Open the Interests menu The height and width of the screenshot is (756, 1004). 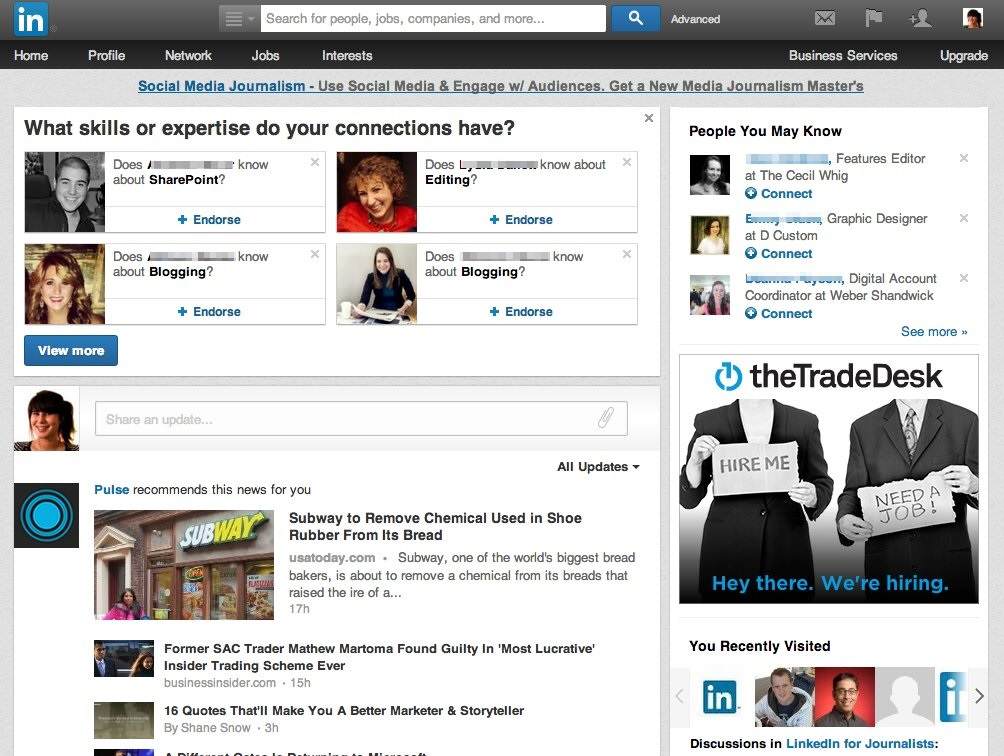346,55
